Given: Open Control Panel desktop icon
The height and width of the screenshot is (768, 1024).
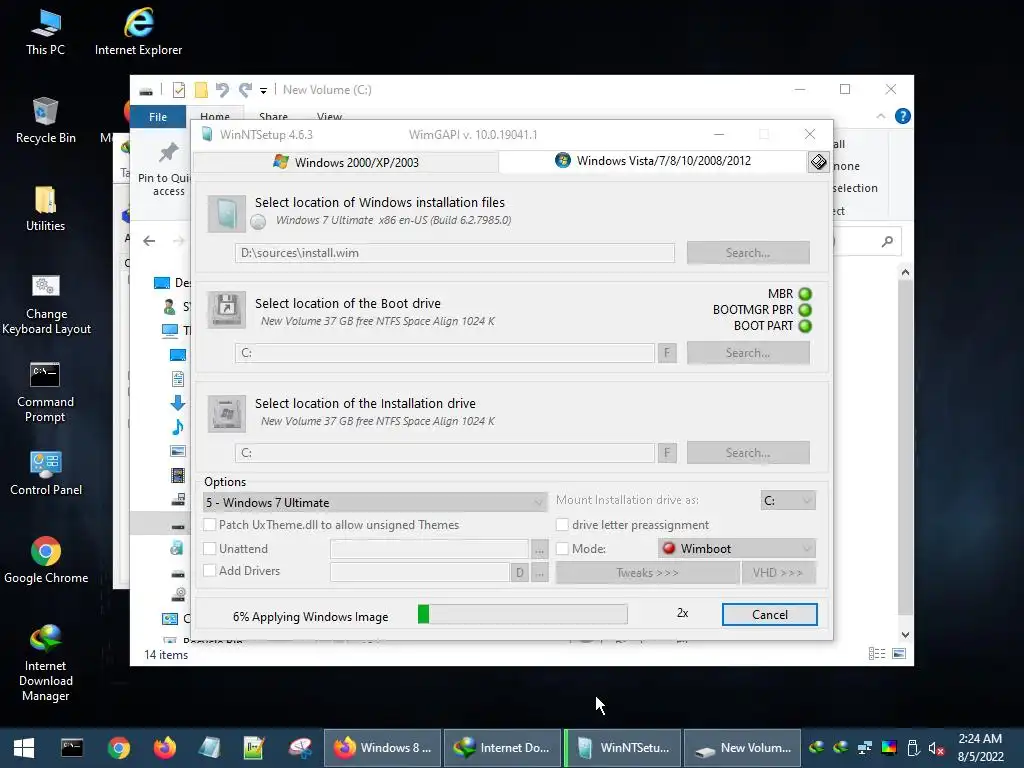Looking at the screenshot, I should (x=46, y=473).
